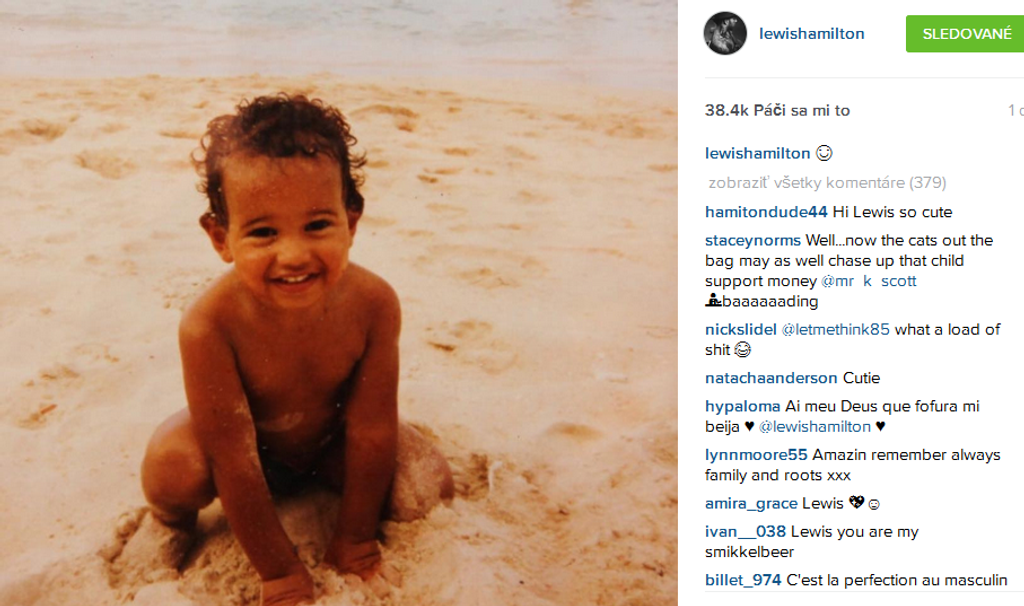This screenshot has width=1024, height=606.
Task: Open ivan__038 profile link
Action: pos(745,532)
